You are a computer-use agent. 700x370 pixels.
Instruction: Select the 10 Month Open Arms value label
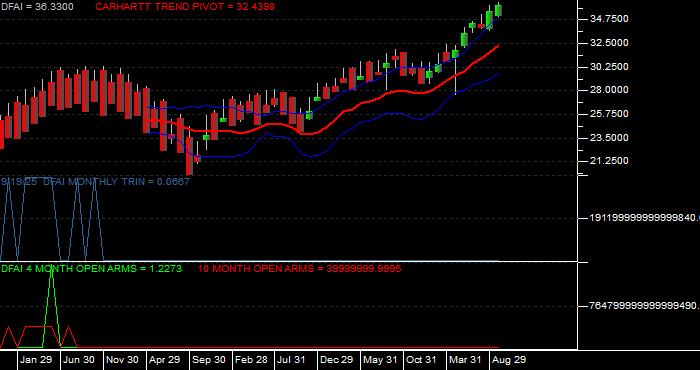click(299, 269)
